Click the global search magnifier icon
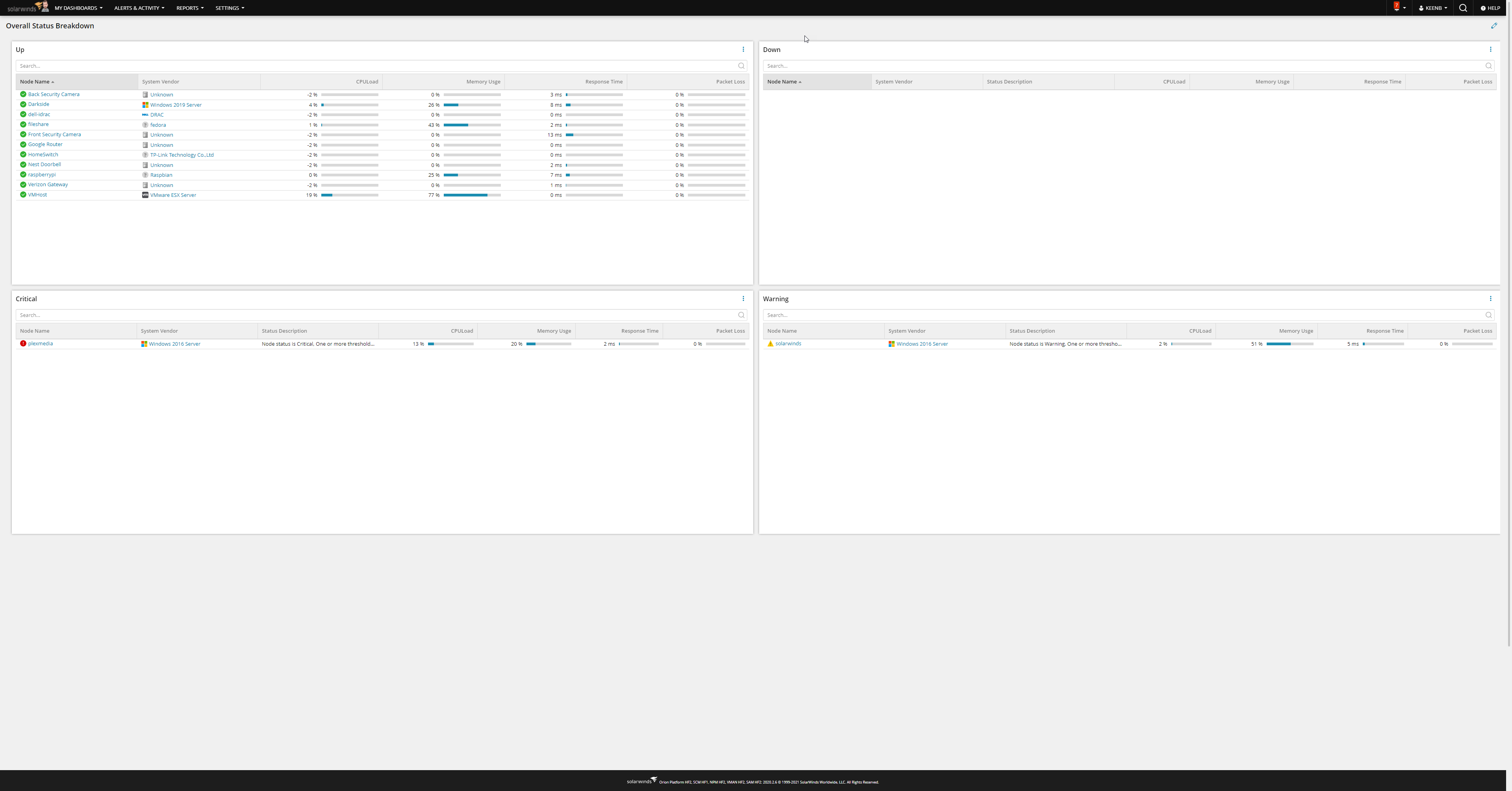1512x791 pixels. click(1463, 8)
